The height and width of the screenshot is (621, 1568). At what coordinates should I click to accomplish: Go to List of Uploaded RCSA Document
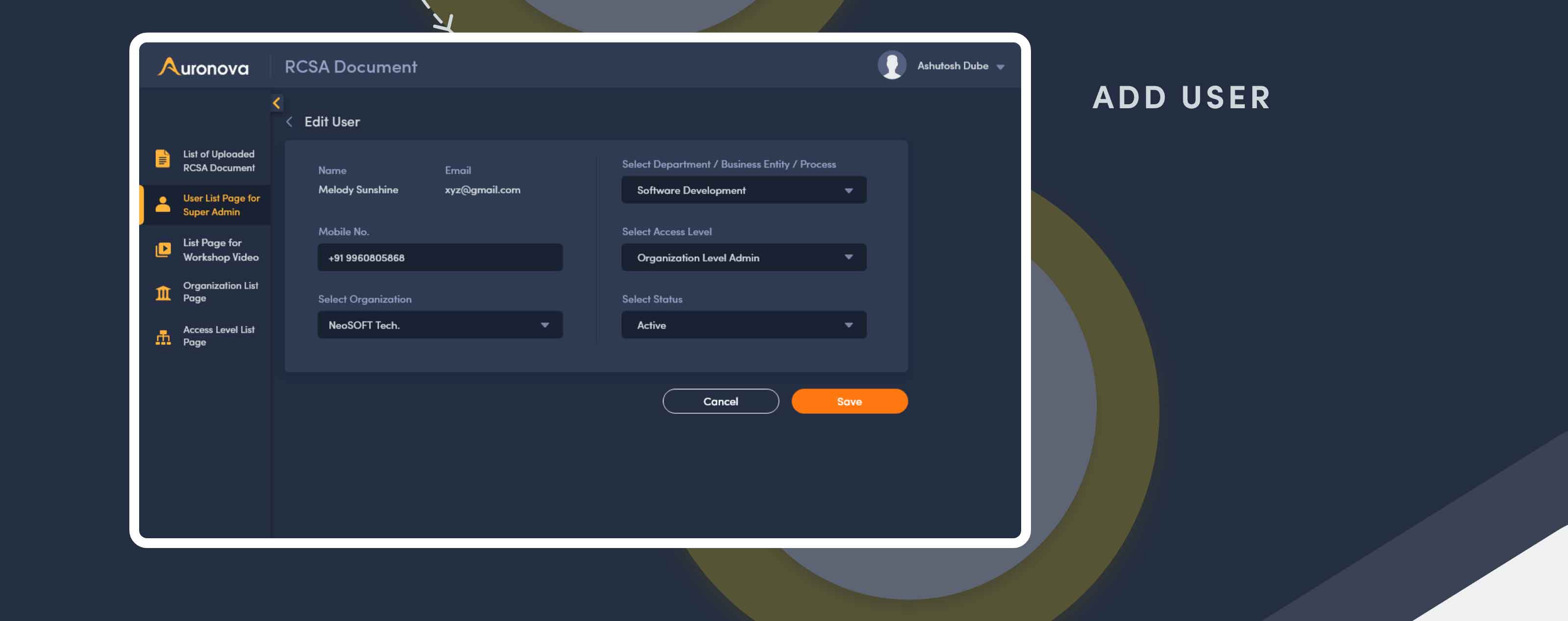(219, 161)
